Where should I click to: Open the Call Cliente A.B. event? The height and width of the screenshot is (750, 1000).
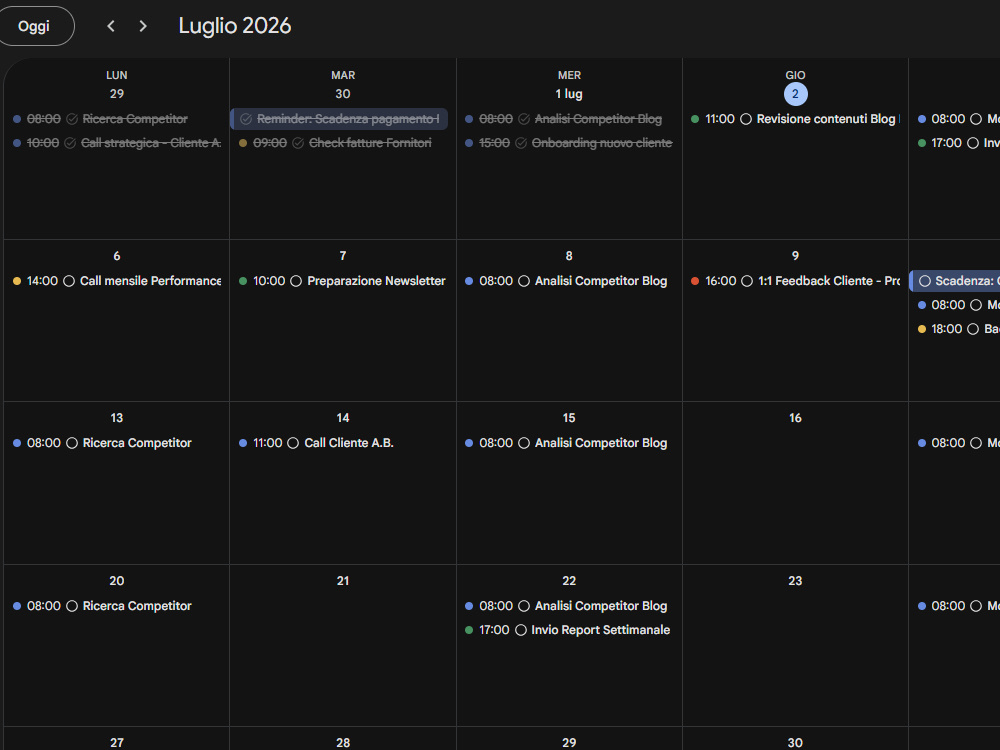pyautogui.click(x=343, y=443)
